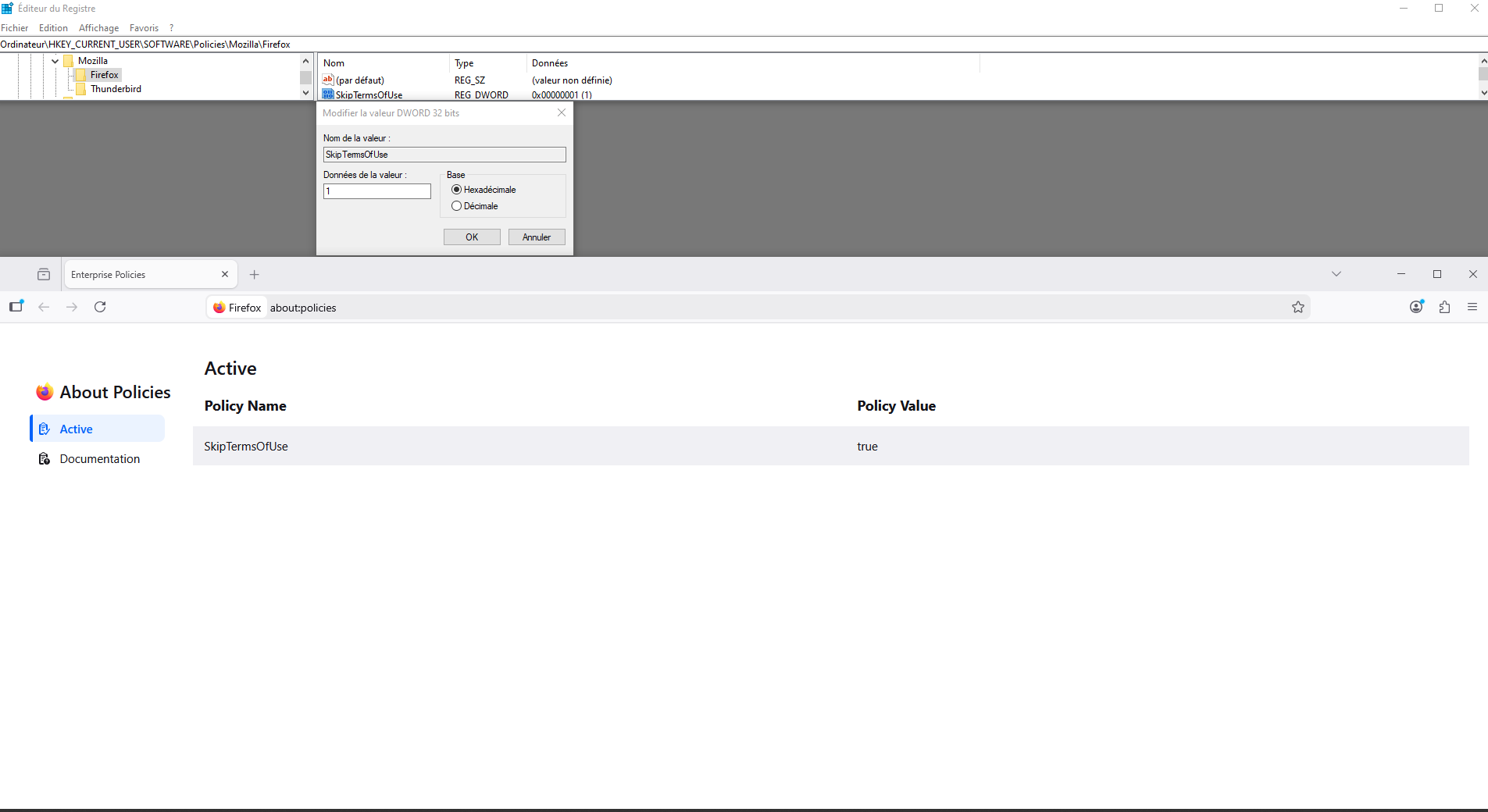
Task: Open the ? help menu
Action: 171,28
